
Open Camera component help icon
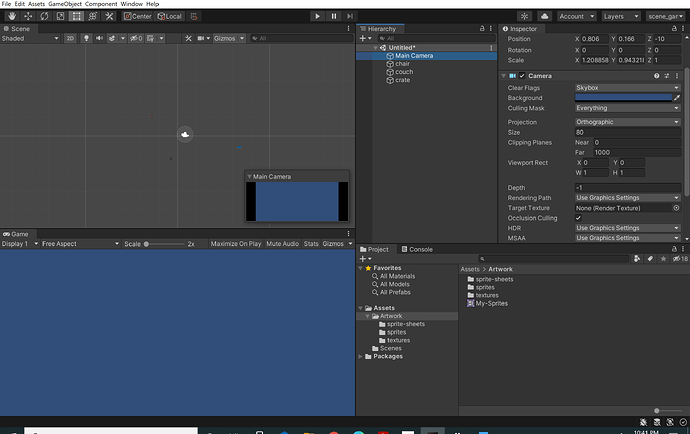tap(657, 76)
